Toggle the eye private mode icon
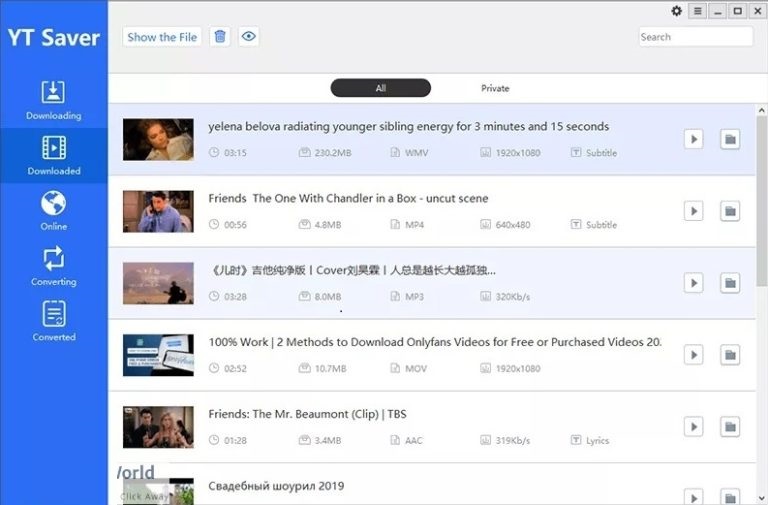The width and height of the screenshot is (768, 505). [x=249, y=36]
